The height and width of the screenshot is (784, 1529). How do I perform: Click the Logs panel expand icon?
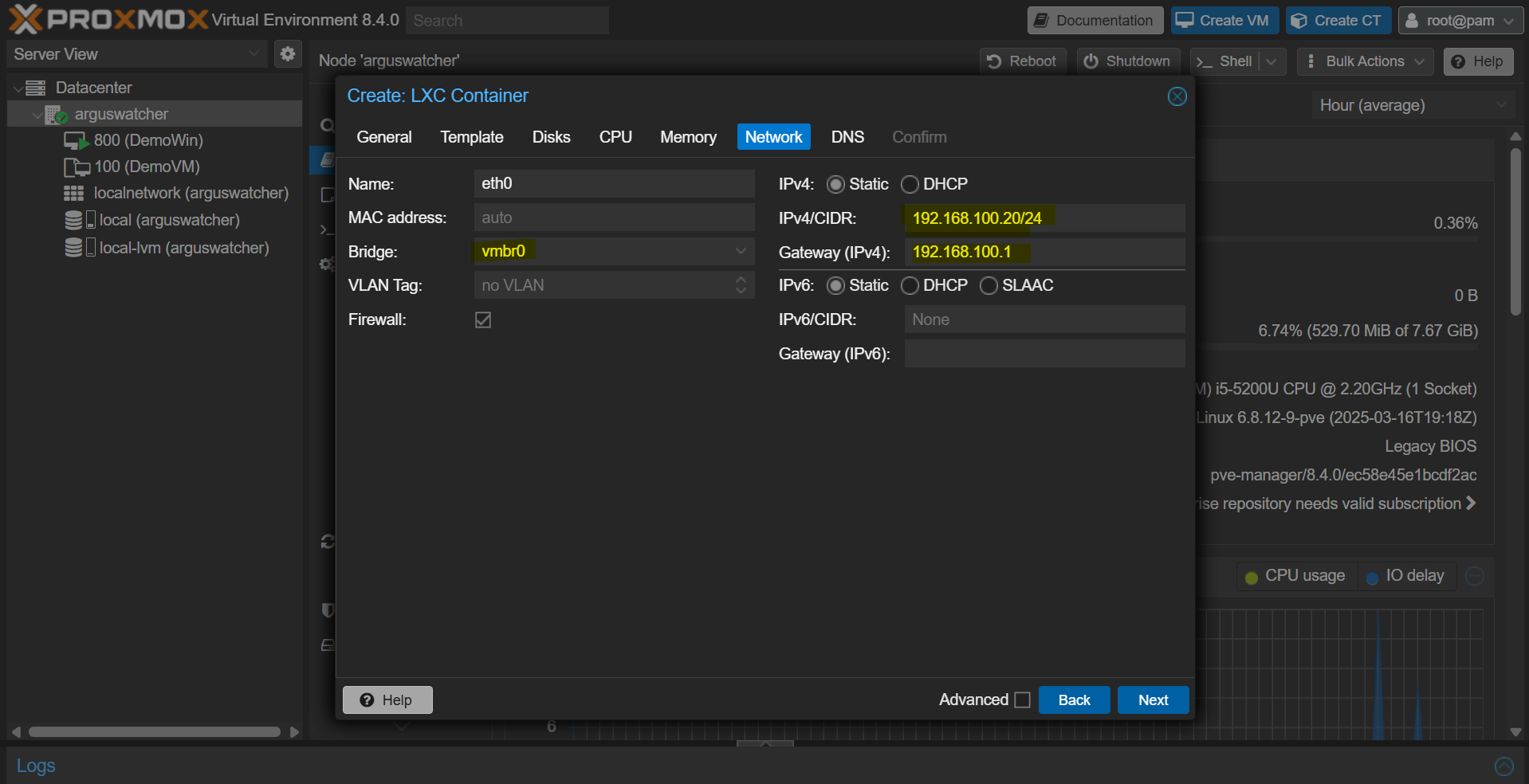click(1503, 766)
